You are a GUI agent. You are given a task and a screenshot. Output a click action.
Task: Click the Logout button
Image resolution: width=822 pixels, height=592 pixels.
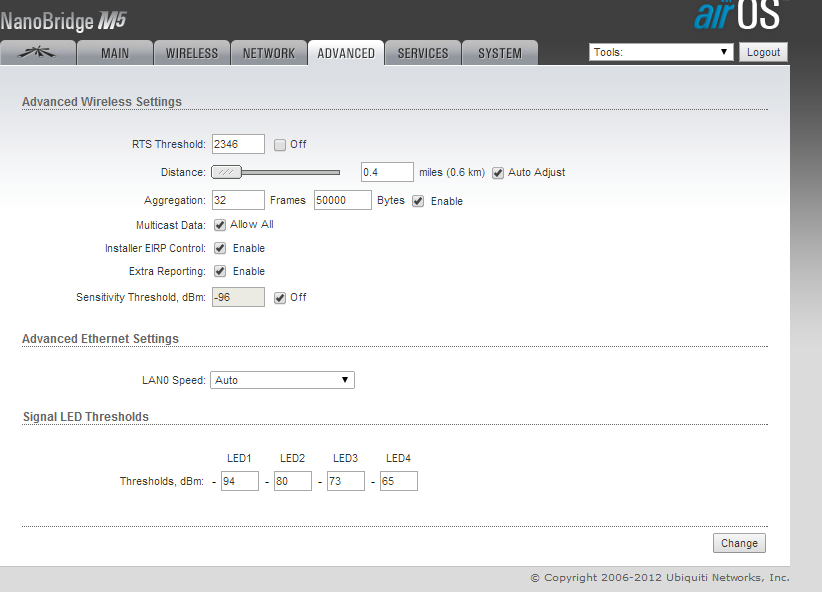point(763,52)
